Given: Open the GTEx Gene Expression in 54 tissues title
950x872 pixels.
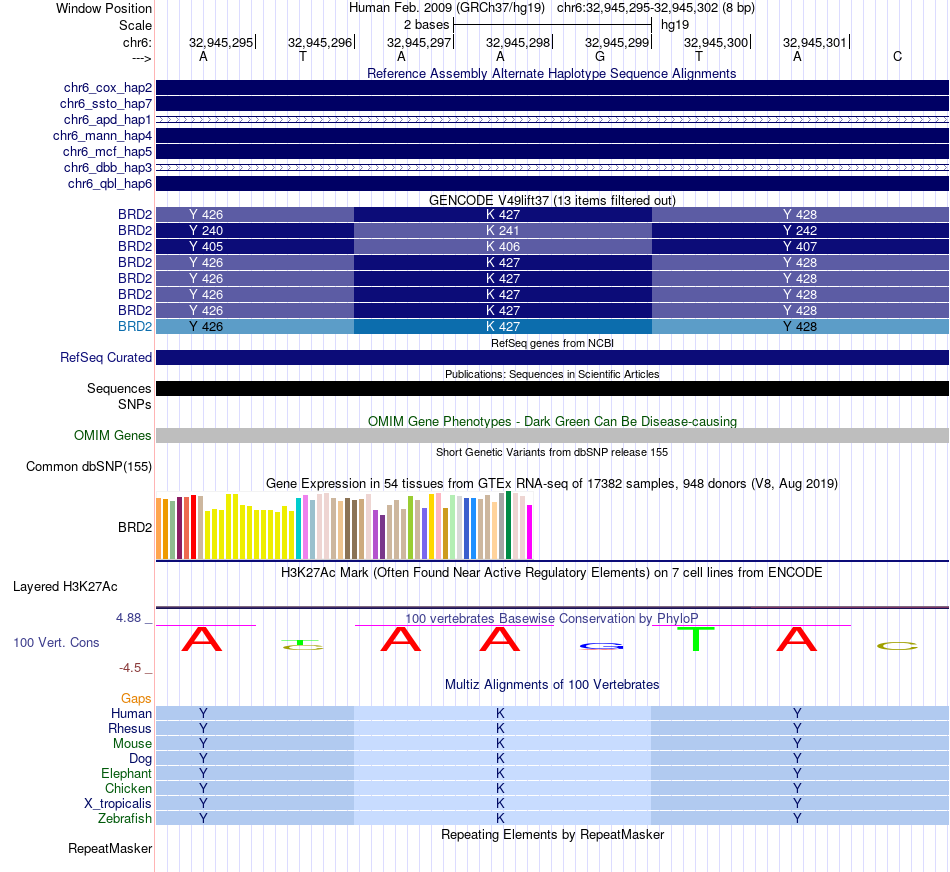Looking at the screenshot, I should (552, 484).
